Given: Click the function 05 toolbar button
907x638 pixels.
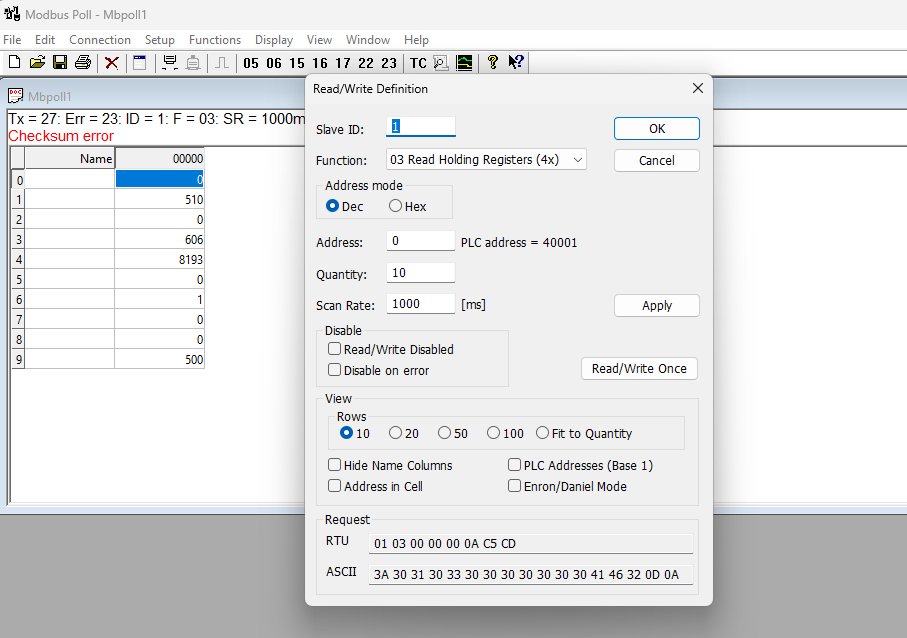Looking at the screenshot, I should tap(250, 63).
